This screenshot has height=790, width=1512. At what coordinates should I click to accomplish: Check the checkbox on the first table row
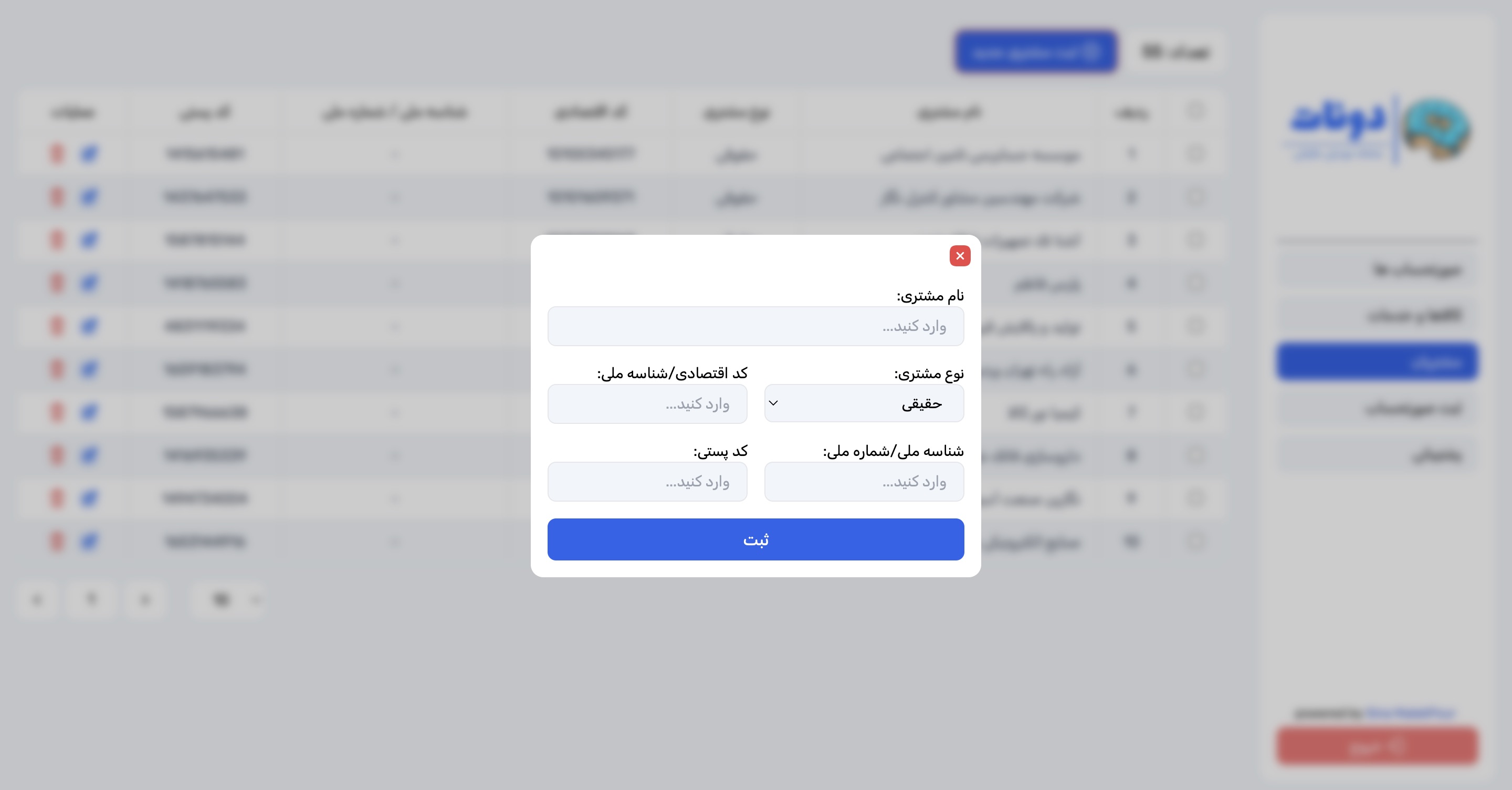(x=1195, y=154)
